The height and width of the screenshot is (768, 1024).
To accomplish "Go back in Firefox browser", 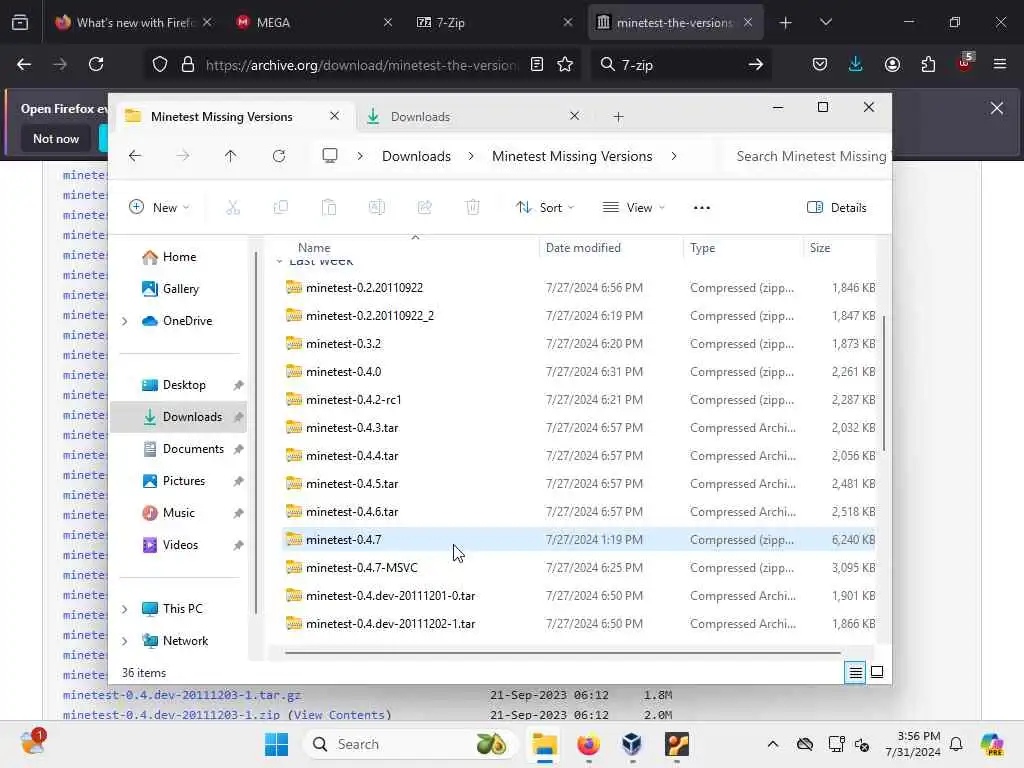I will [x=24, y=64].
